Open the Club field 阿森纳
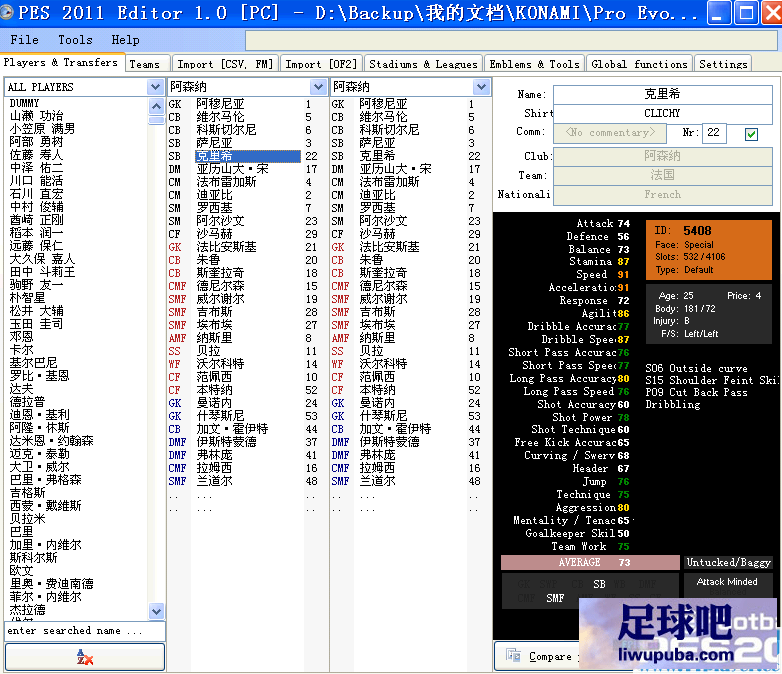 pos(662,156)
